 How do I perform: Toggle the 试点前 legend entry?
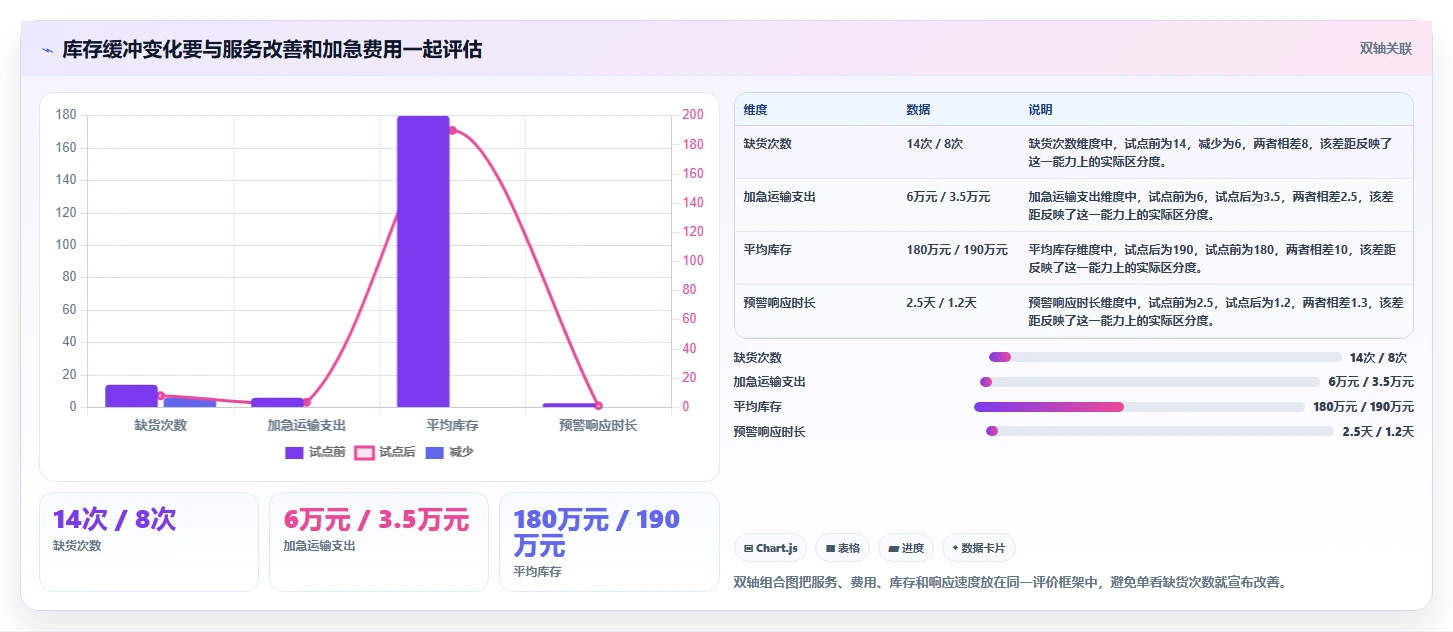point(315,453)
